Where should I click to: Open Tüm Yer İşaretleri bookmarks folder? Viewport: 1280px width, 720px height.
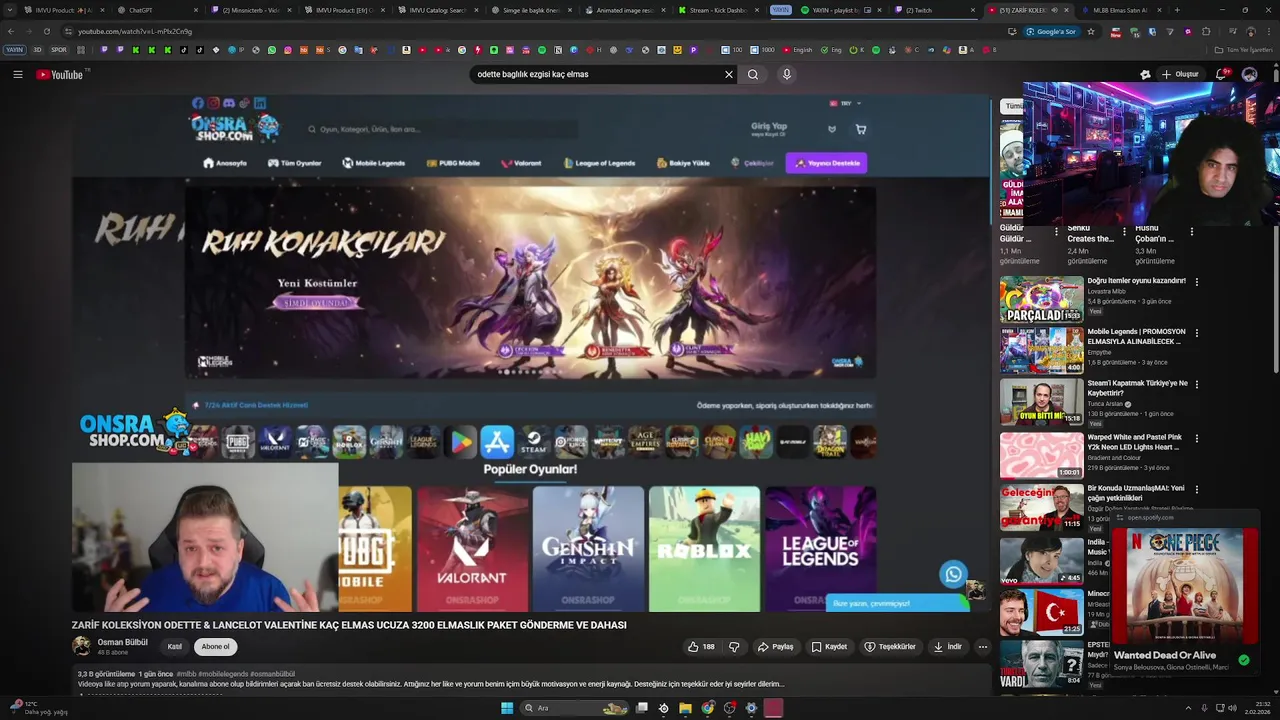pos(1243,49)
